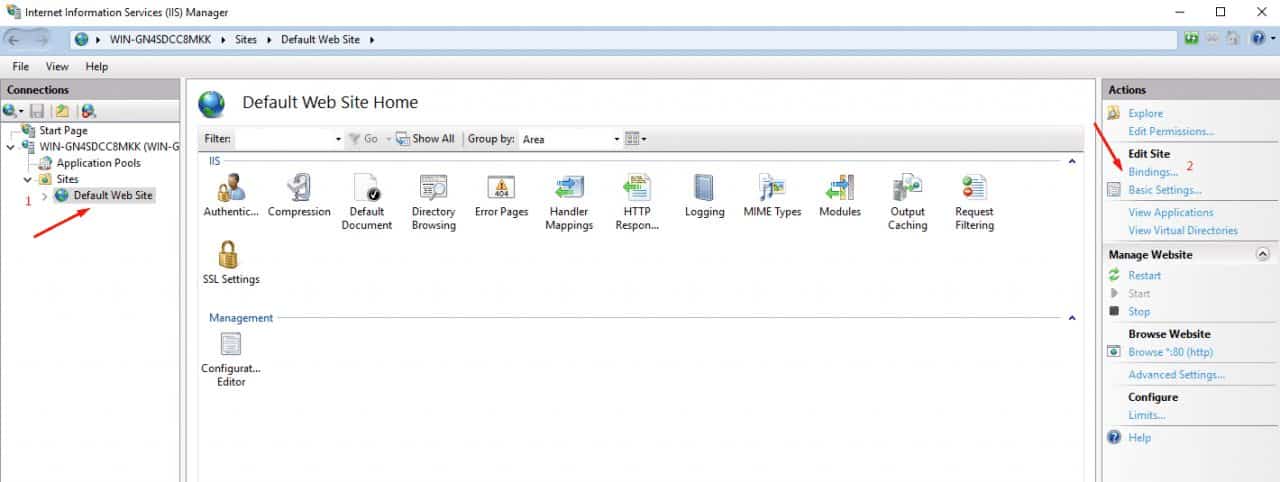Expand the Default Web Site node
1280x482 pixels.
tap(44, 196)
